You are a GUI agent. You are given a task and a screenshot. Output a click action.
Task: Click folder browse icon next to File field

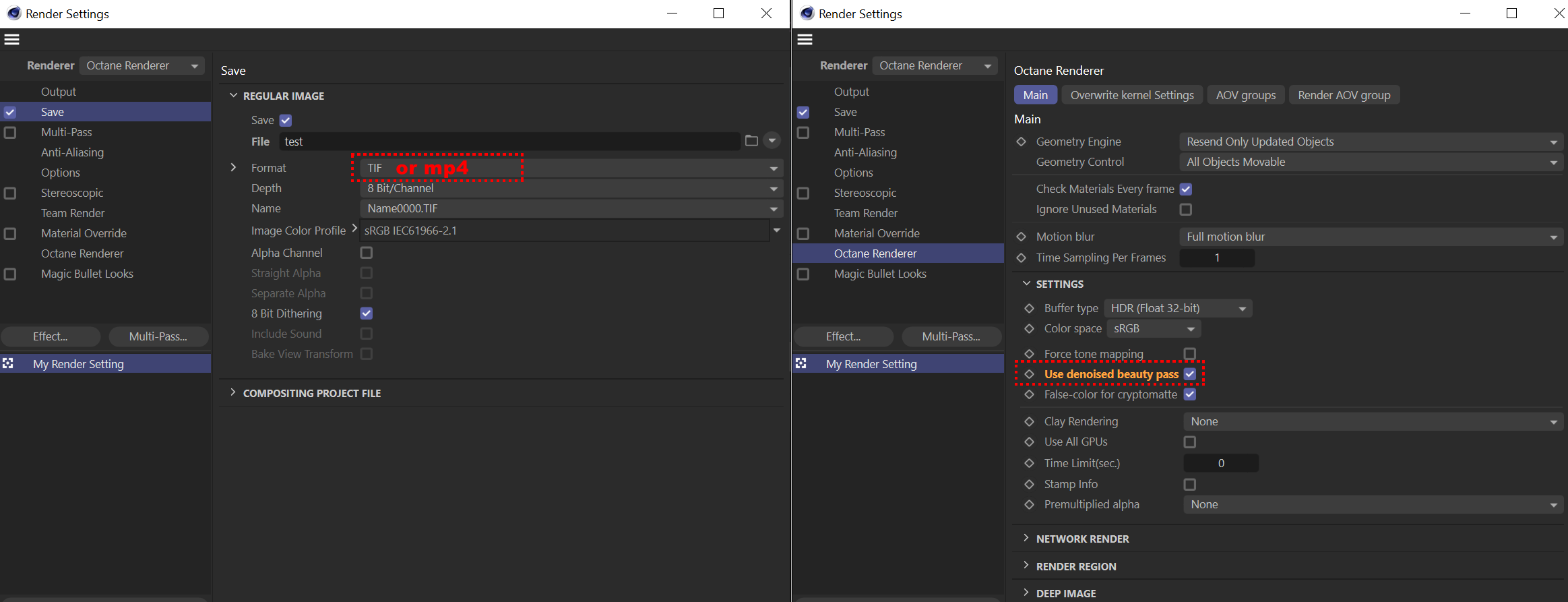click(751, 141)
